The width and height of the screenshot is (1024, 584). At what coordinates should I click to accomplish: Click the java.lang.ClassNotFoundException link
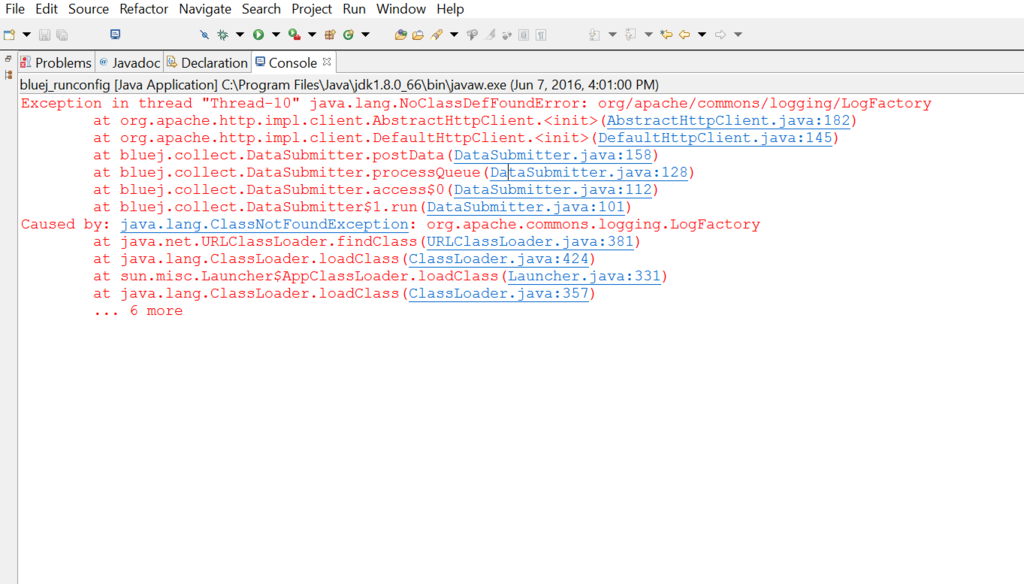click(x=264, y=225)
